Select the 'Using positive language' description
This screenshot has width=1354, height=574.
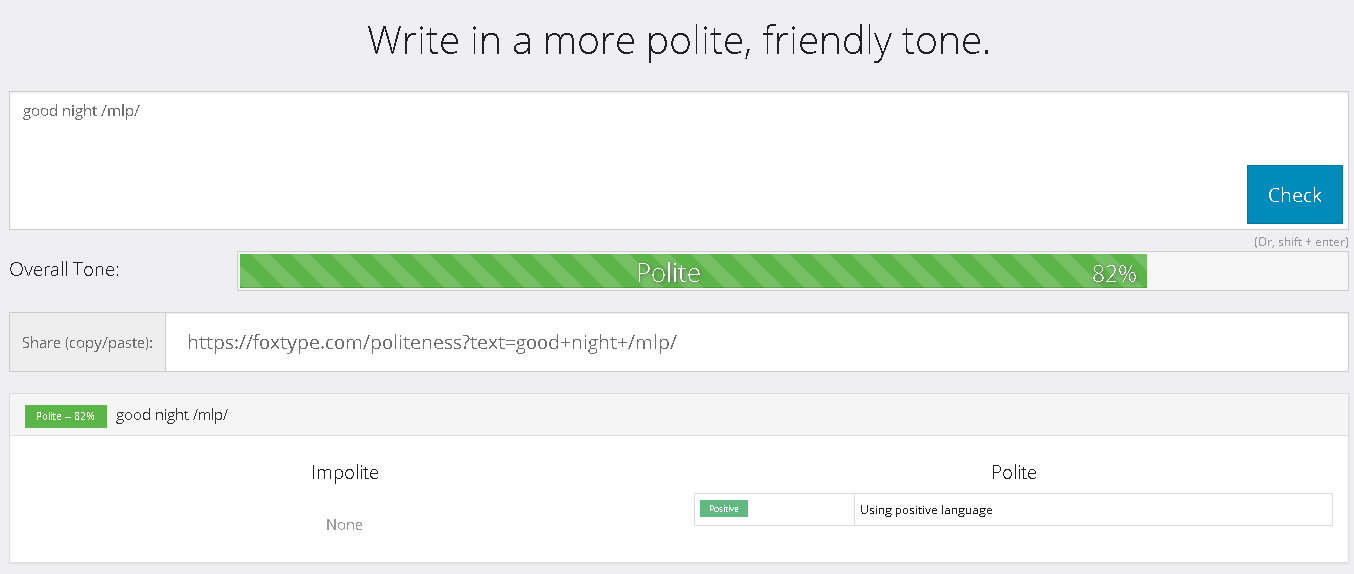pyautogui.click(x=926, y=510)
